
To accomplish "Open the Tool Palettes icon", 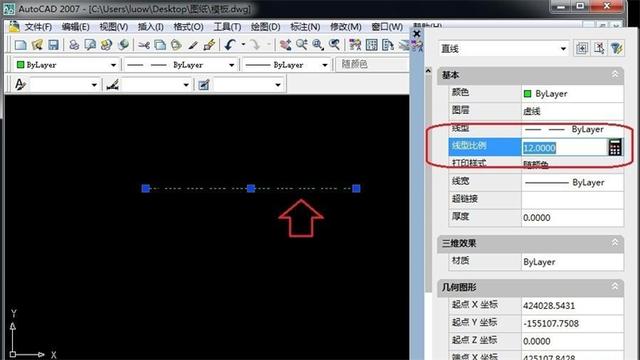I will (388, 44).
